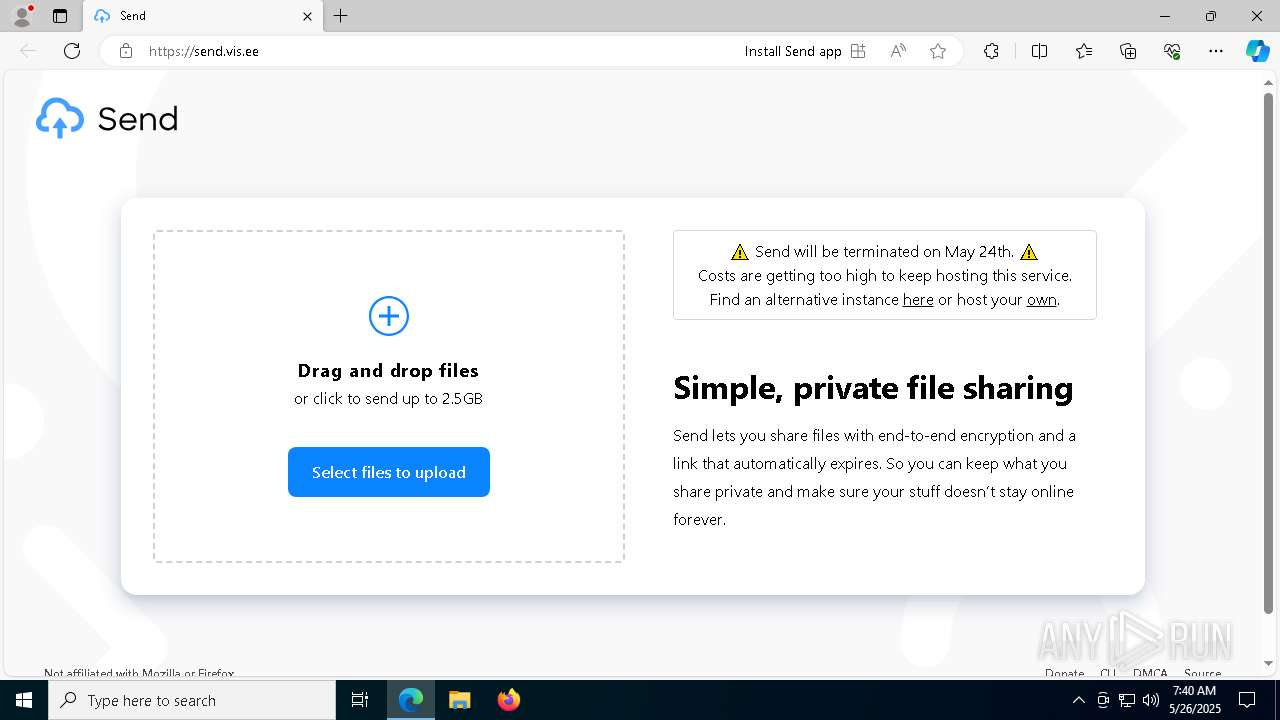View site information lock icon
The height and width of the screenshot is (720, 1280).
[126, 51]
